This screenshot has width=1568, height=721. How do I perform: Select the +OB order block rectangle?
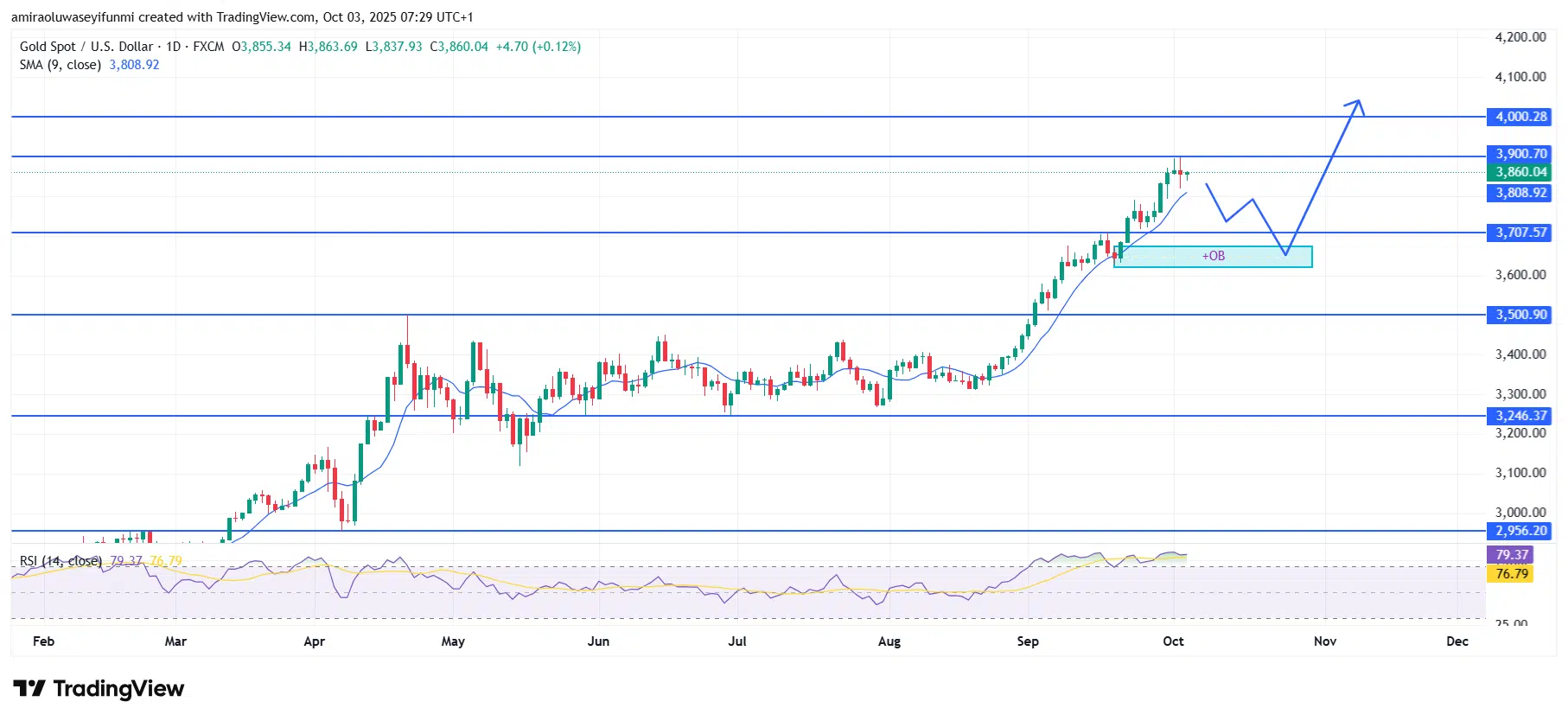(x=1212, y=257)
